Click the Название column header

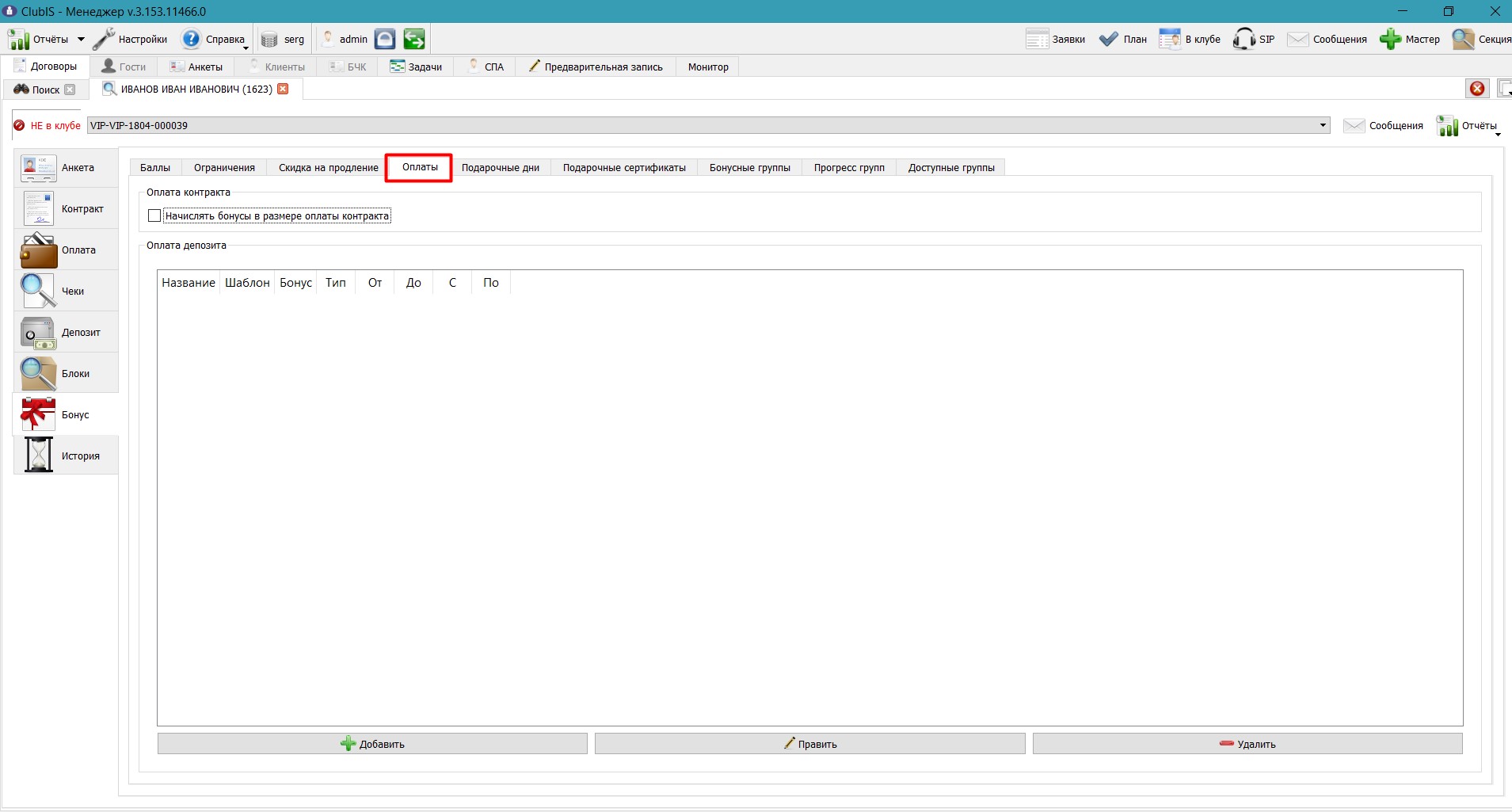189,283
